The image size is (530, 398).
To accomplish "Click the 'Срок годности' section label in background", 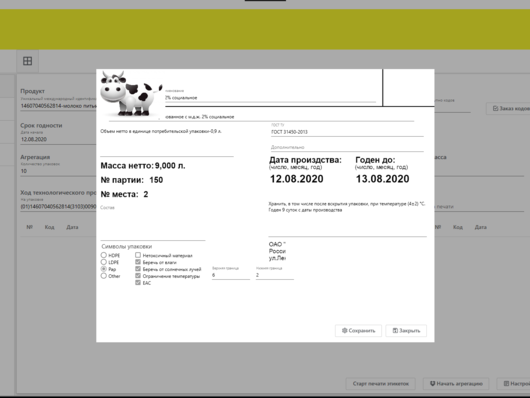I will [x=41, y=125].
